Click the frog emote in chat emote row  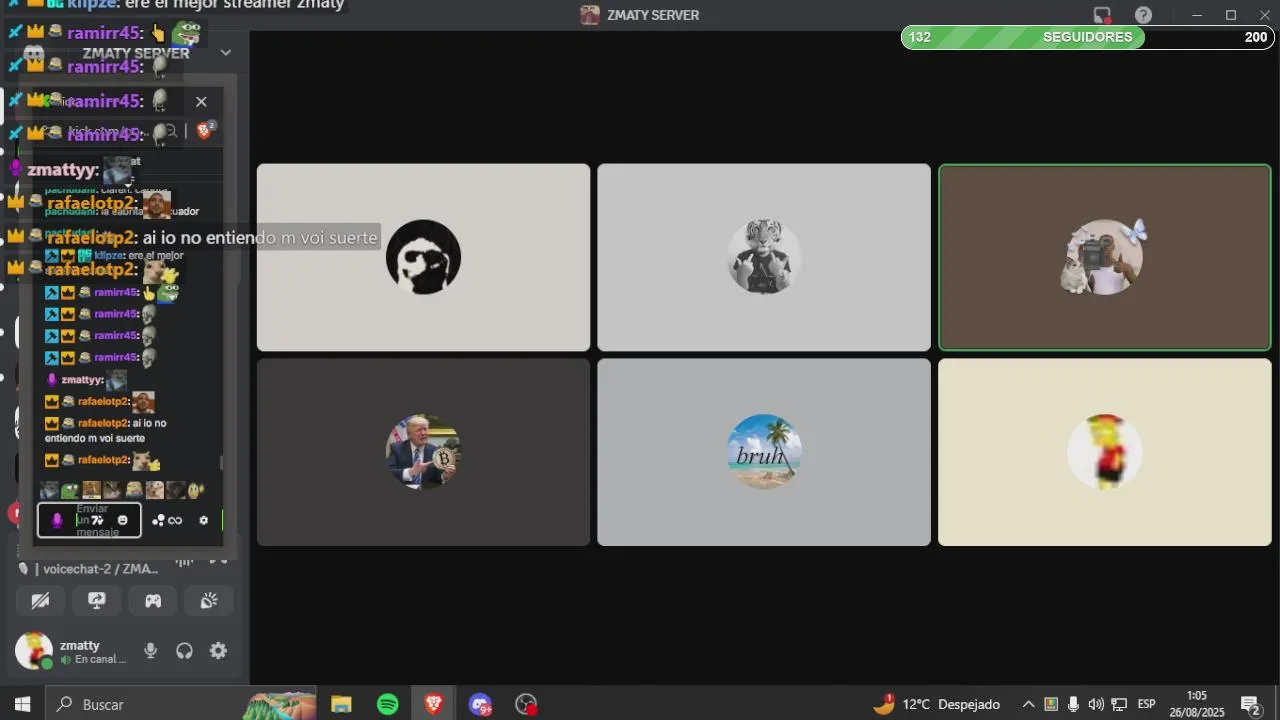point(69,490)
